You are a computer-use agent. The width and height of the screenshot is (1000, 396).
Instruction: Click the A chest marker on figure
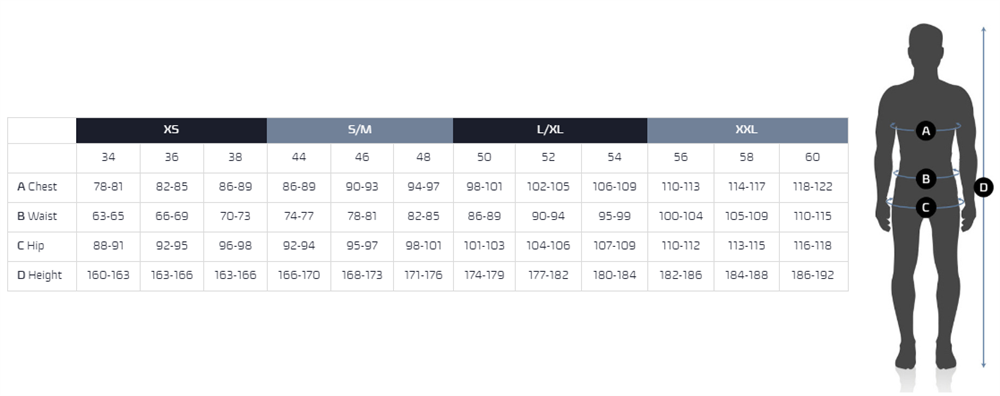pyautogui.click(x=925, y=131)
